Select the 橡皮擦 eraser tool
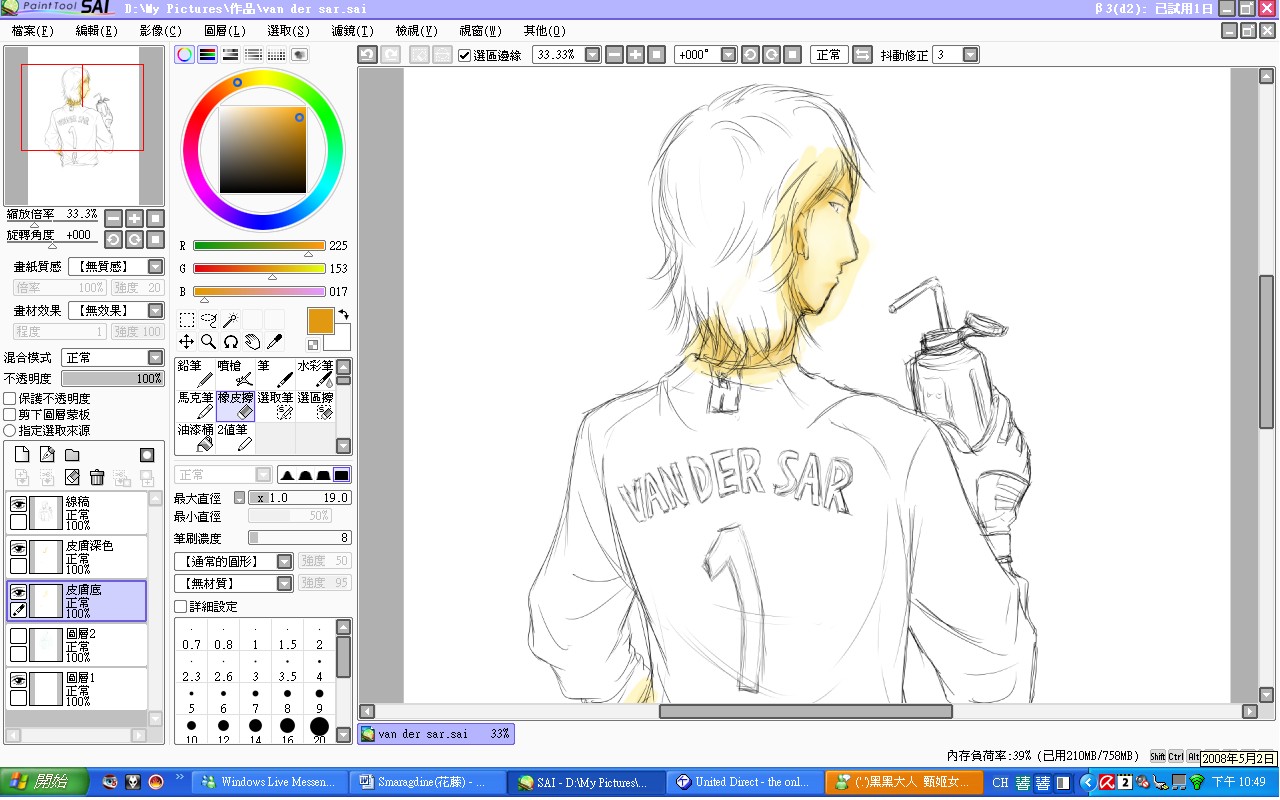 [235, 406]
